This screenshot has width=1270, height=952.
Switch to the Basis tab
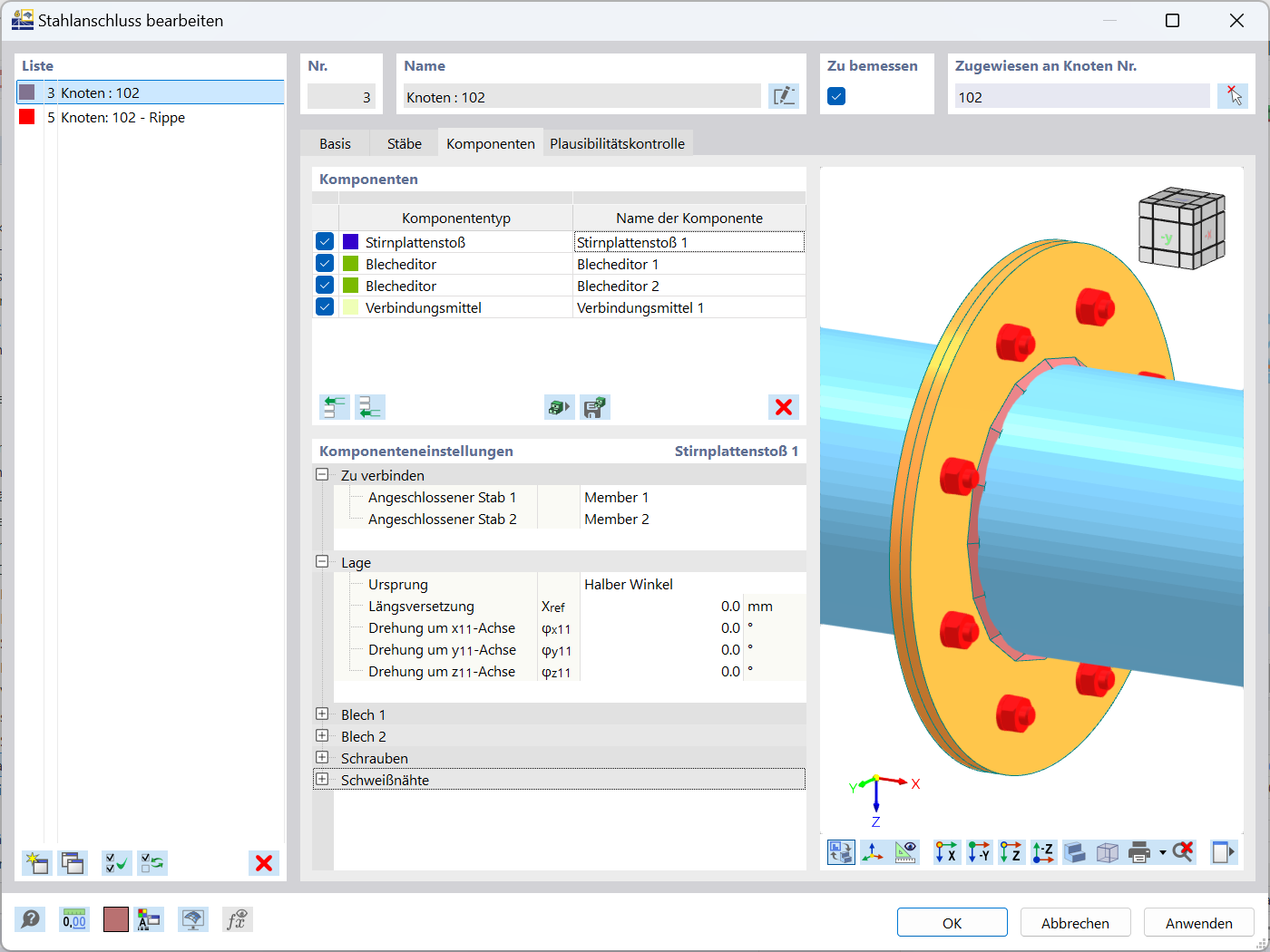pos(335,142)
